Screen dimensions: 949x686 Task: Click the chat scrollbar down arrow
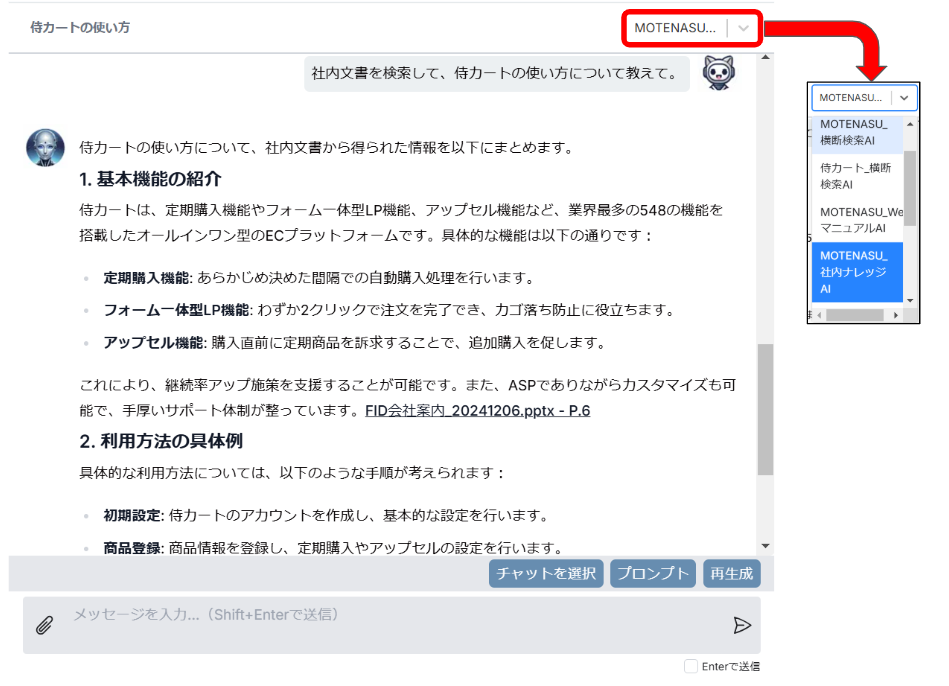pos(766,546)
